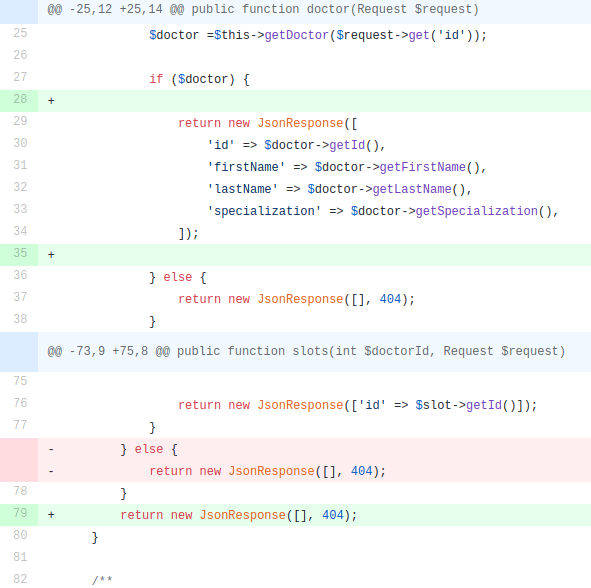Viewport: 591px width, 588px height.
Task: Click the doctor function hunk header text
Action: (263, 9)
